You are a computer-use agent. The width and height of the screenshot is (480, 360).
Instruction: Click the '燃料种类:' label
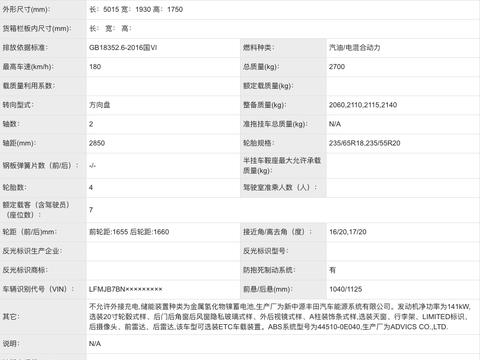(x=259, y=48)
